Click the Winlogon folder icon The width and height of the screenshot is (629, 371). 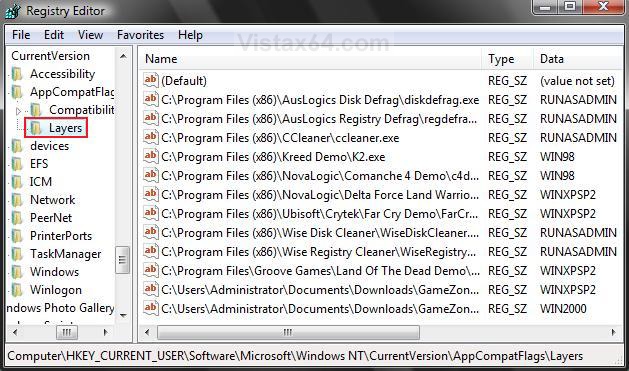click(17, 290)
